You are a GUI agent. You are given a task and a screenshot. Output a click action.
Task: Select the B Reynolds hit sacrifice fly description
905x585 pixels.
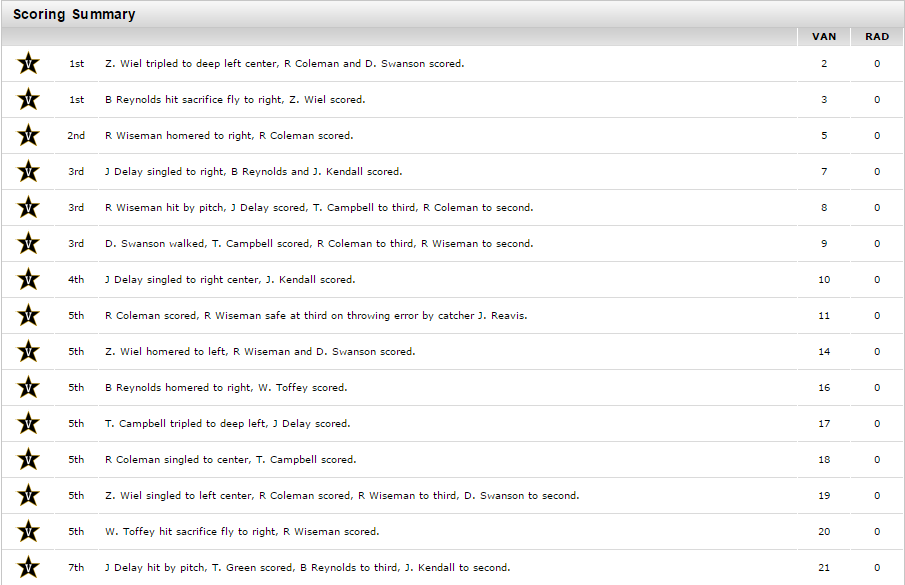(235, 99)
